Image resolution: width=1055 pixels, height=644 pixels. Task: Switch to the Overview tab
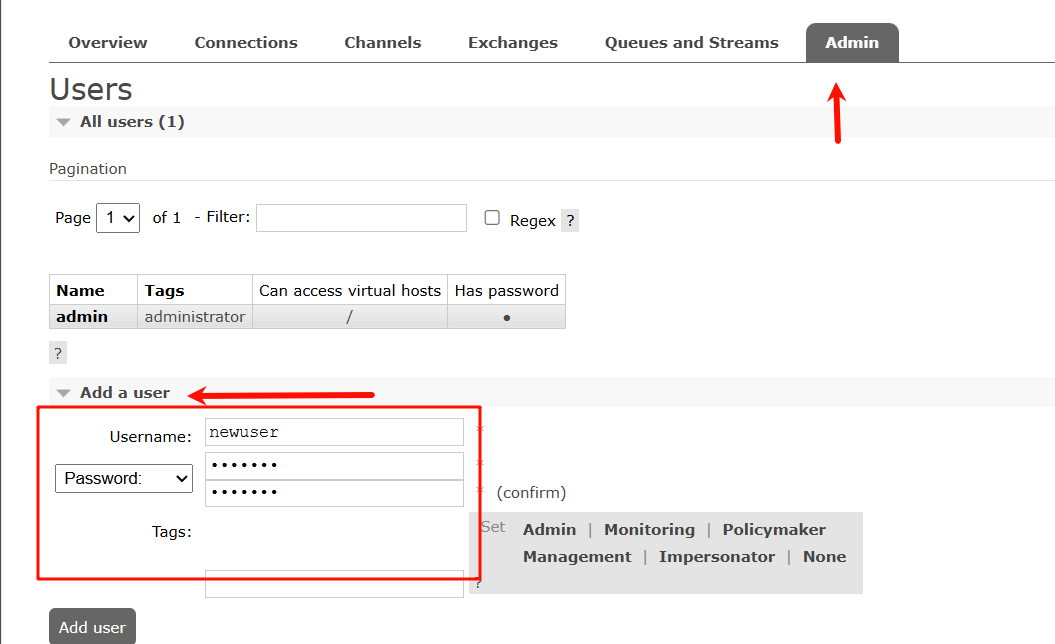[x=108, y=43]
